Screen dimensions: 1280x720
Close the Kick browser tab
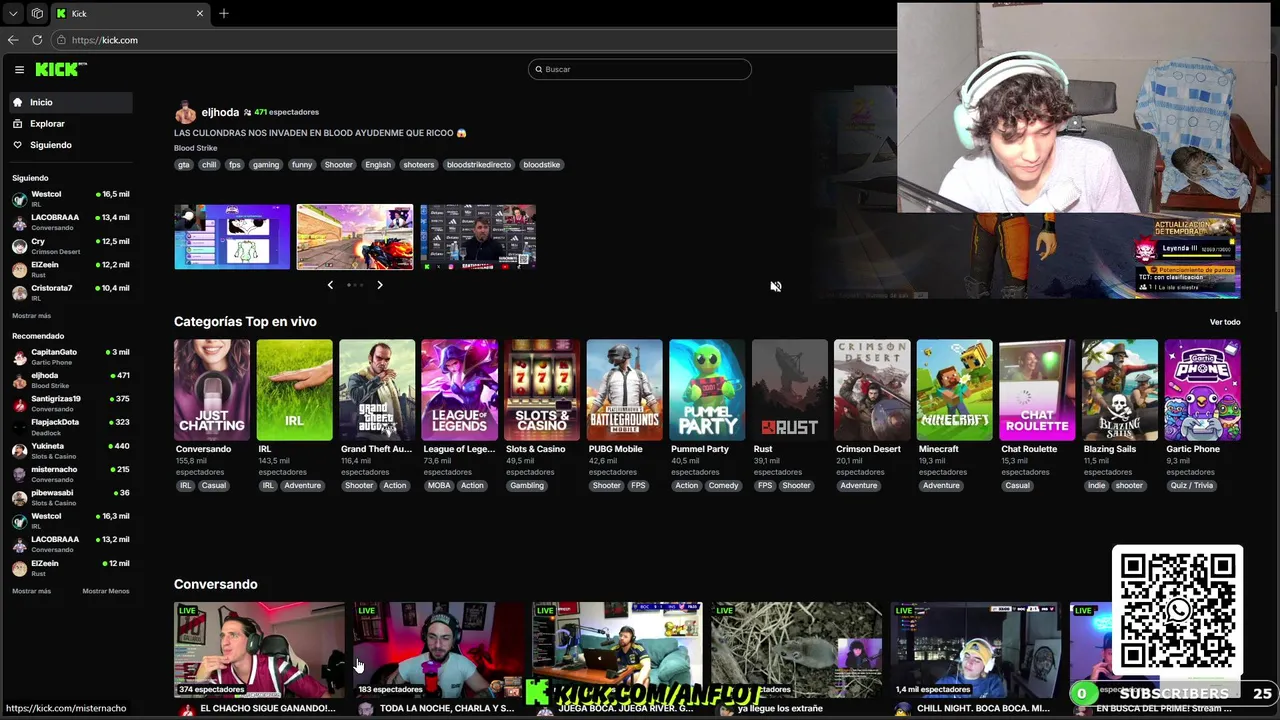[x=199, y=13]
